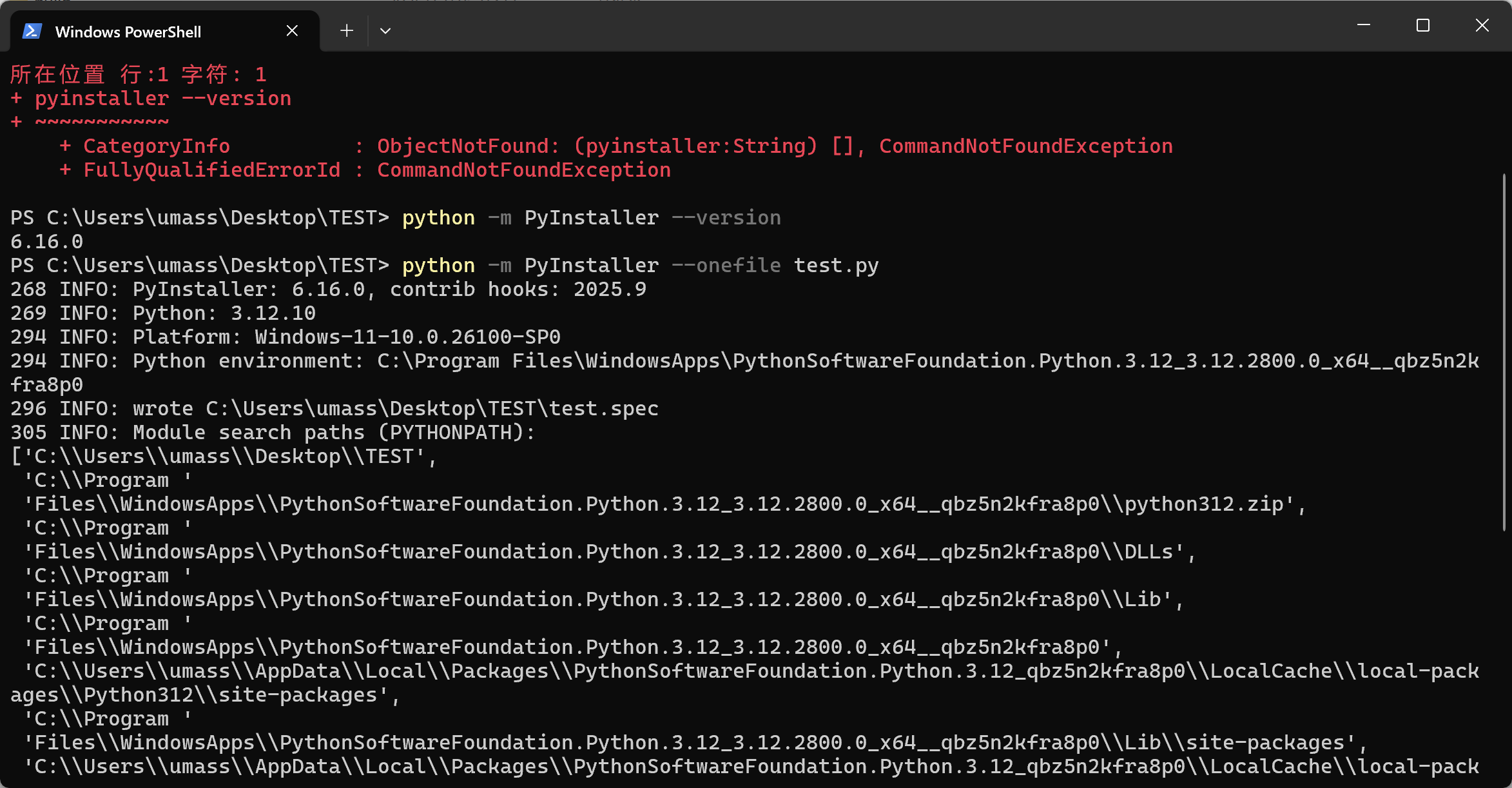
Task: Minimize the terminal window
Action: (x=1364, y=26)
